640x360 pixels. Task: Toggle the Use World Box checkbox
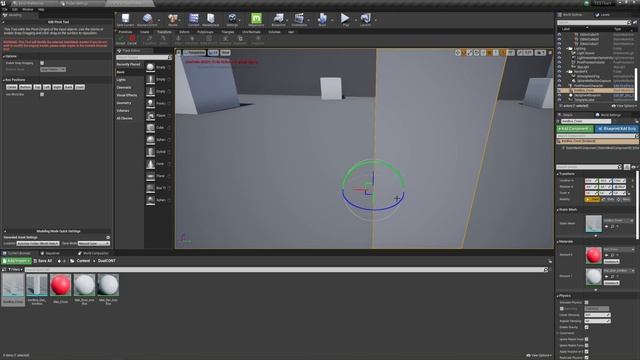tap(42, 94)
